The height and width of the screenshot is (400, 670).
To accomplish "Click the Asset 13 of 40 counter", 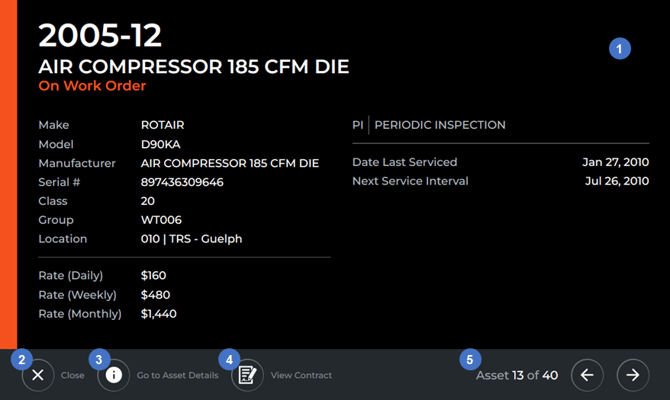I will (x=516, y=375).
